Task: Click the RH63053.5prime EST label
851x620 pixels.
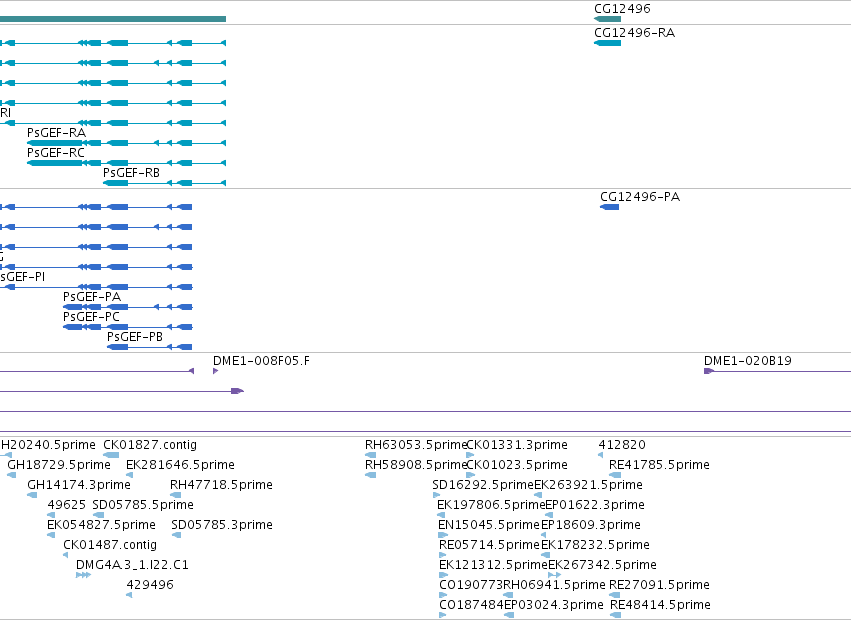Action: coord(416,445)
